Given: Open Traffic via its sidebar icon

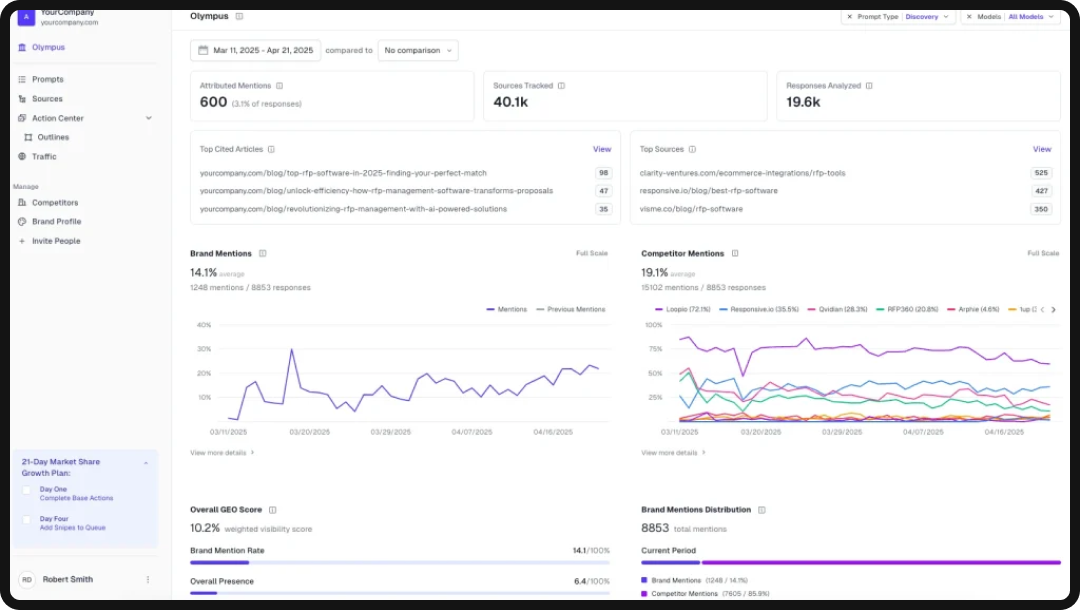Looking at the screenshot, I should 20,156.
